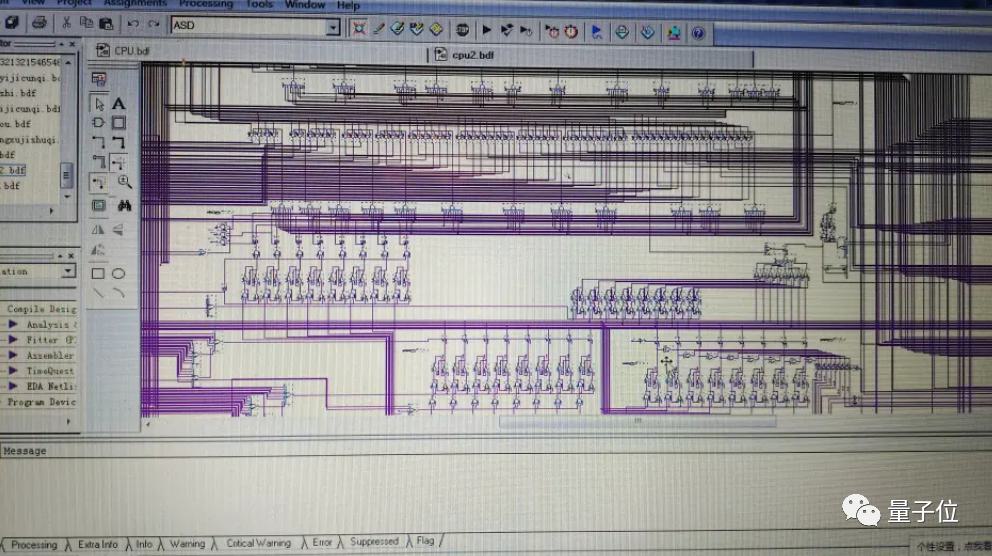Open find with the binoculars icon
The width and height of the screenshot is (992, 556).
tap(125, 206)
